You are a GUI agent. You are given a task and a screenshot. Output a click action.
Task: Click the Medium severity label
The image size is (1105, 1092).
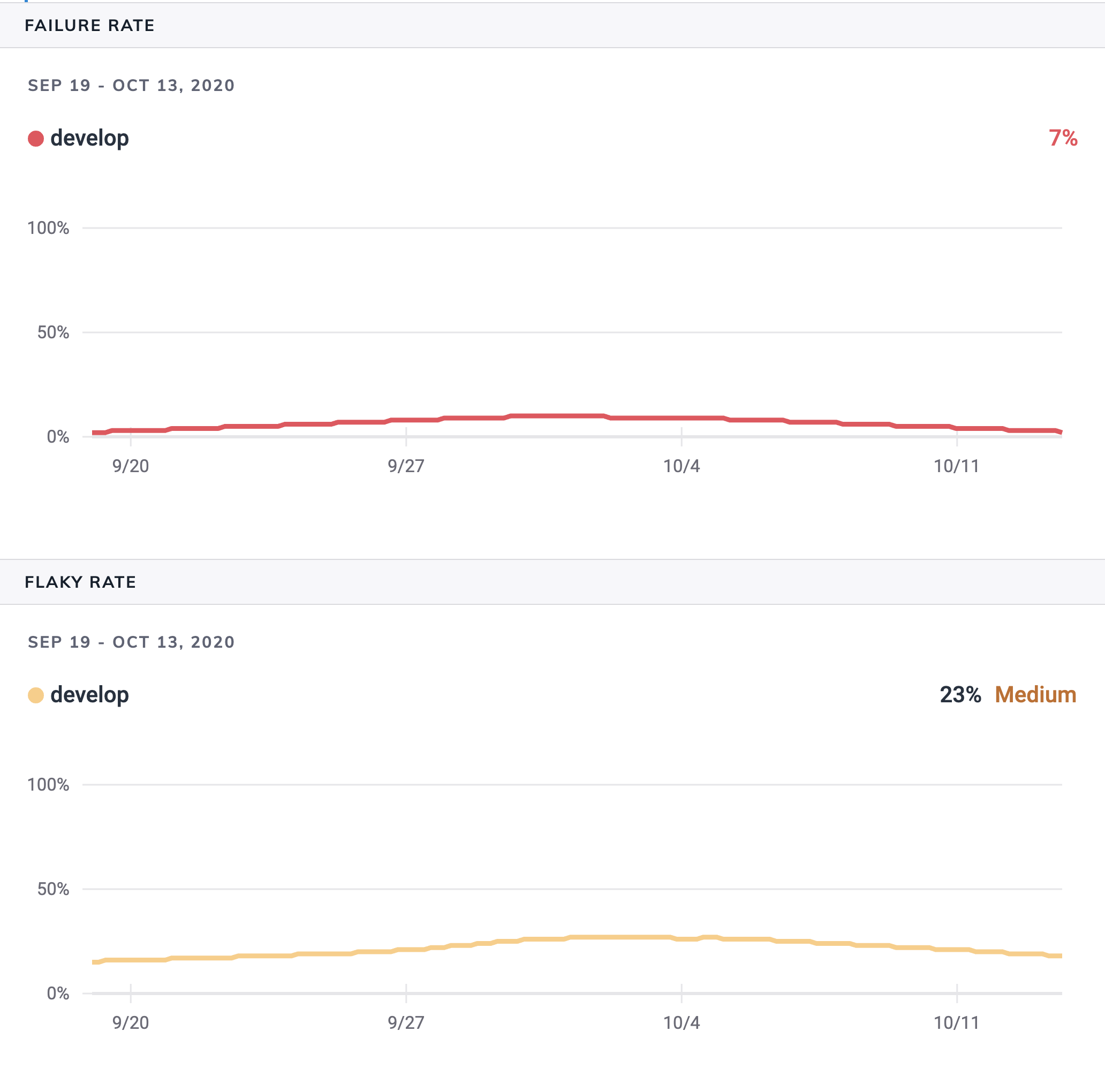[1036, 694]
